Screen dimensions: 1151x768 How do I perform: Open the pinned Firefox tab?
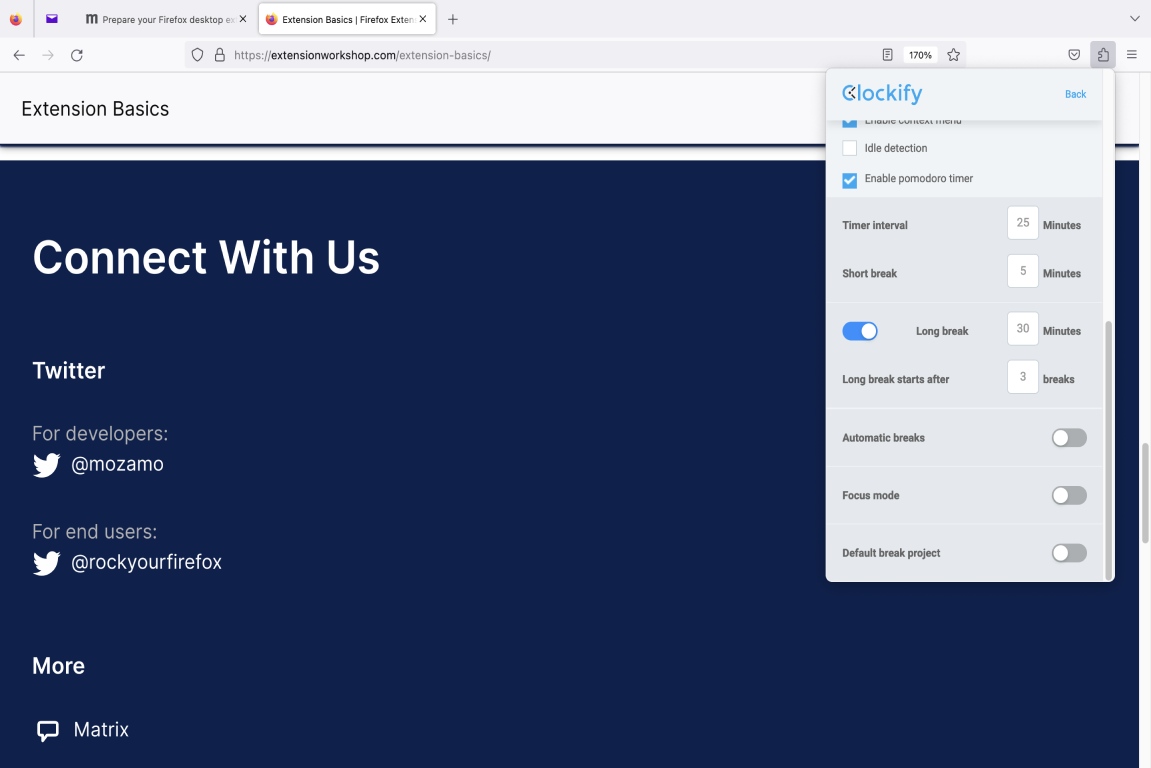click(15, 19)
